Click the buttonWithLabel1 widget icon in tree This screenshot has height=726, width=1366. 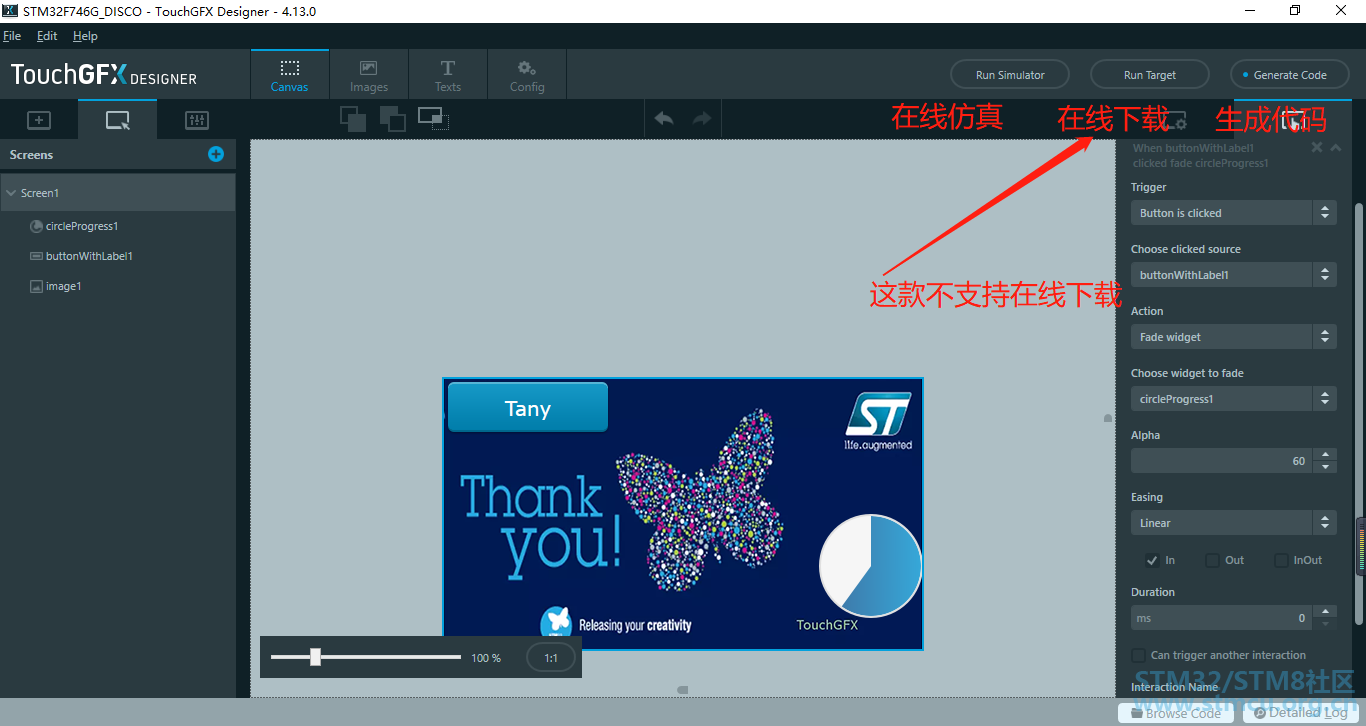click(37, 256)
